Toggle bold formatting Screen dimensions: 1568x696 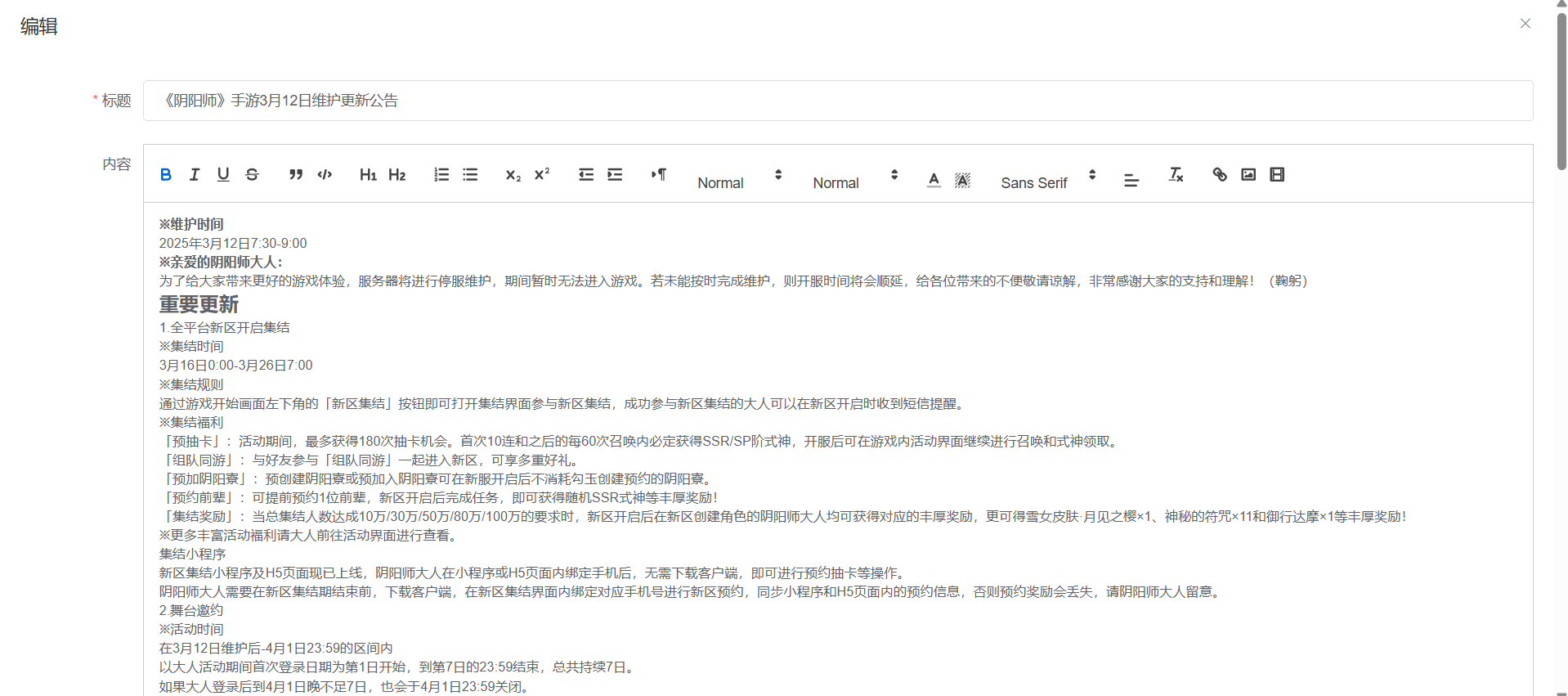pos(166,174)
